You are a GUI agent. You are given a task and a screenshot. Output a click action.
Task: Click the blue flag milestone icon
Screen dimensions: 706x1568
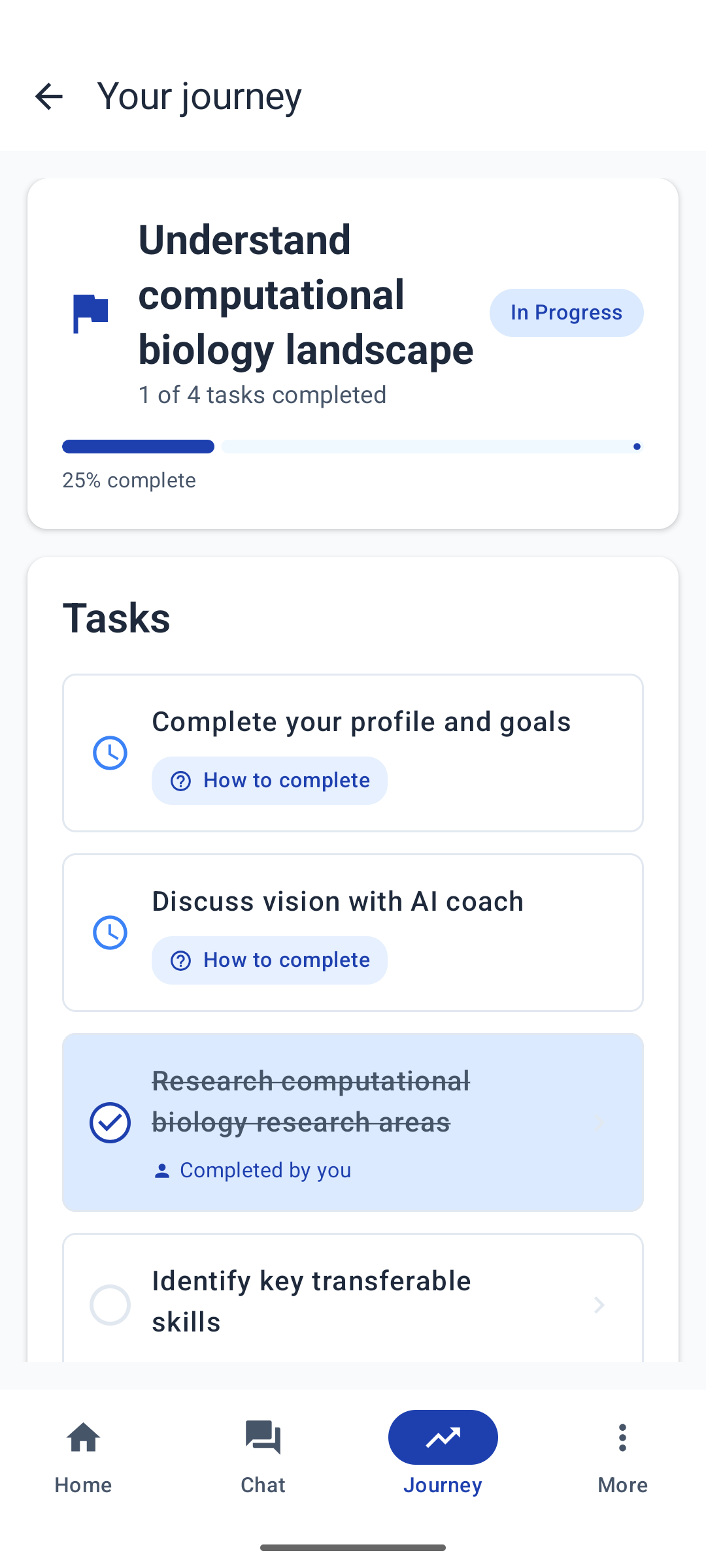[x=90, y=313]
